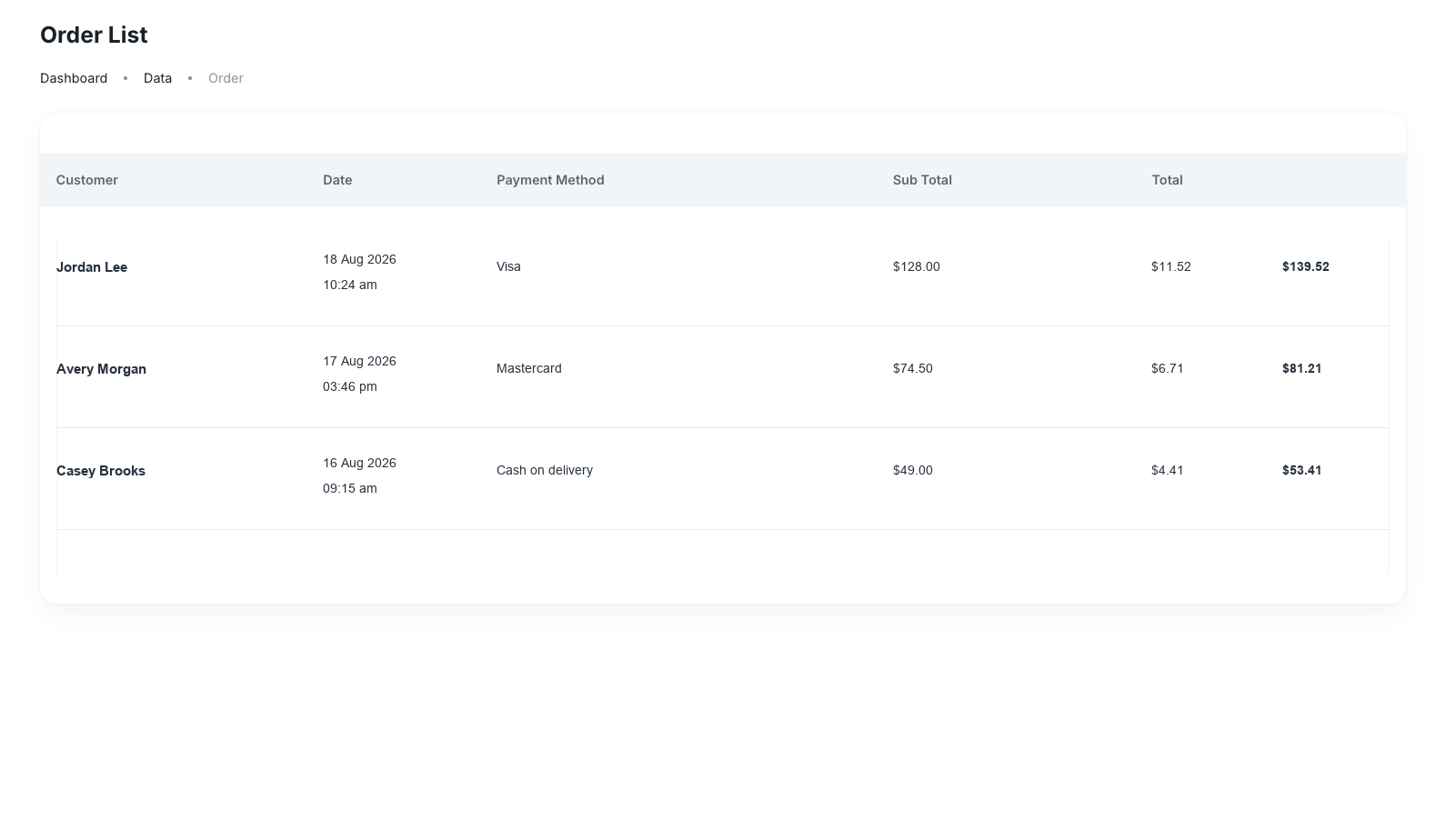
Task: Select customer Jordan Lee
Action: point(92,267)
